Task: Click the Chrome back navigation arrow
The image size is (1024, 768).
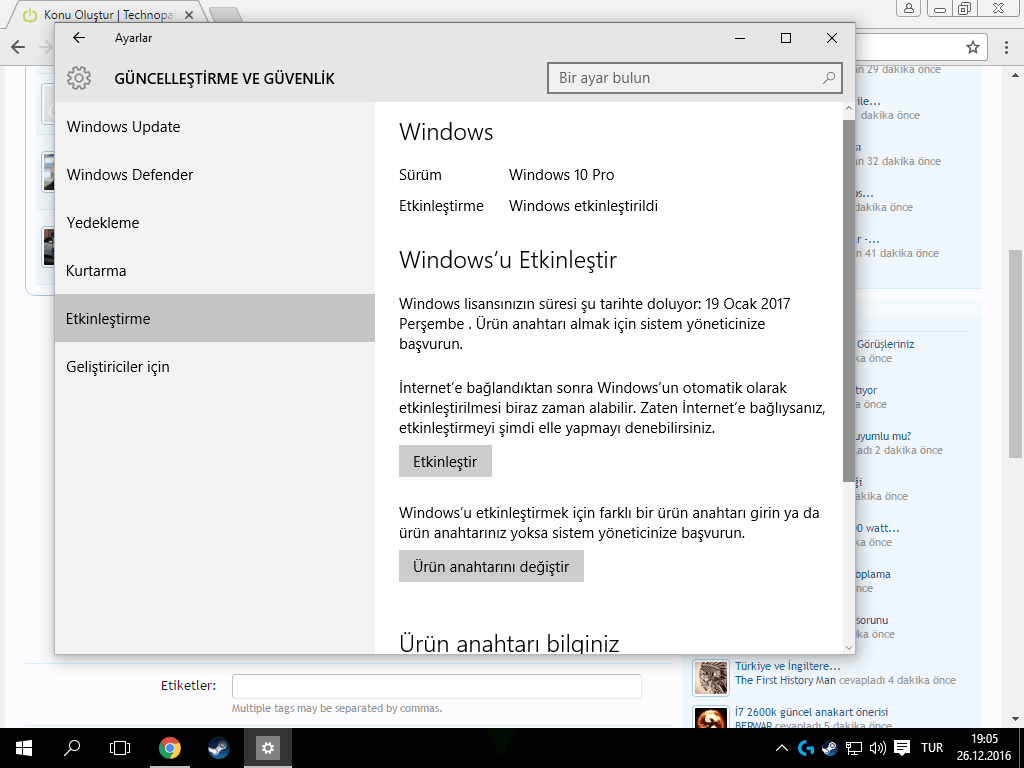Action: pos(18,47)
